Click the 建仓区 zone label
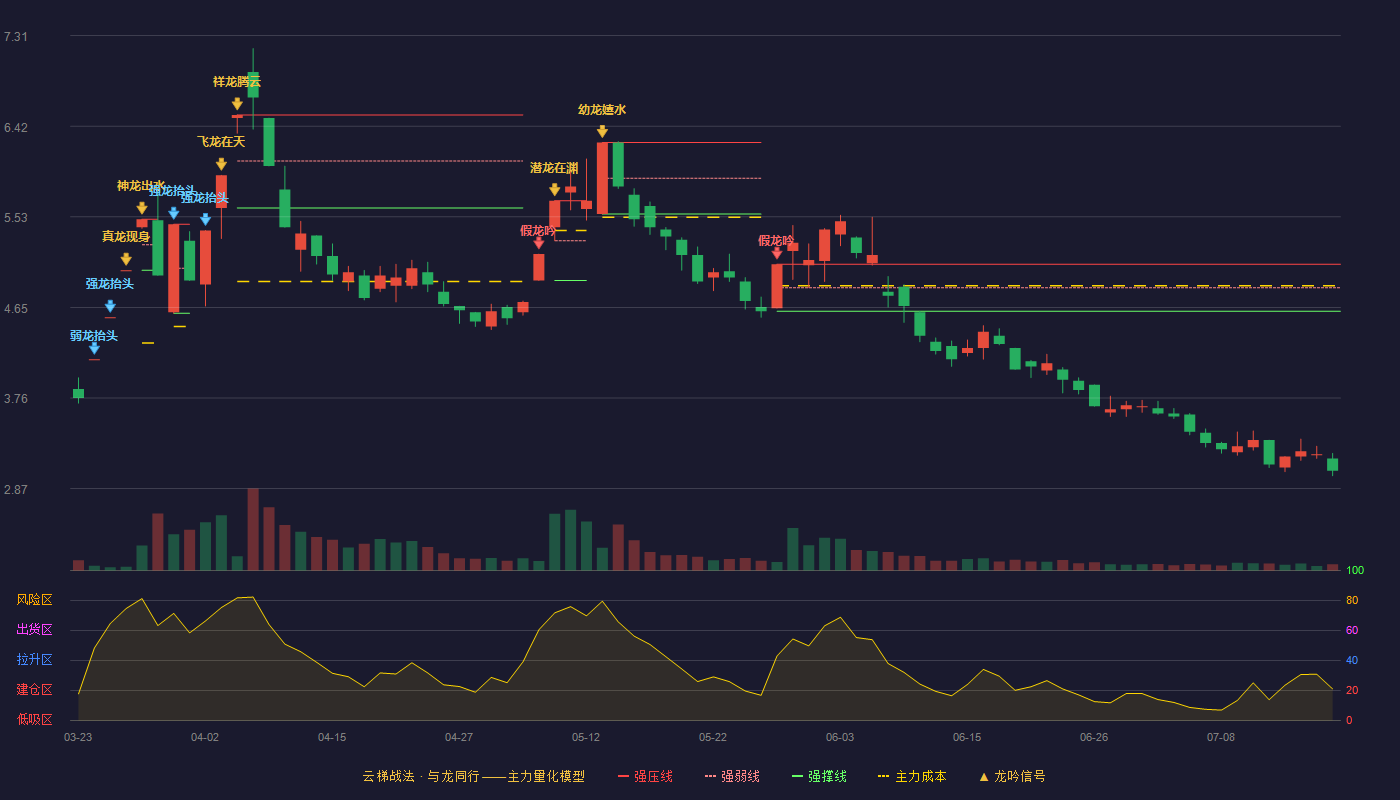1400x800 pixels. click(x=35, y=690)
